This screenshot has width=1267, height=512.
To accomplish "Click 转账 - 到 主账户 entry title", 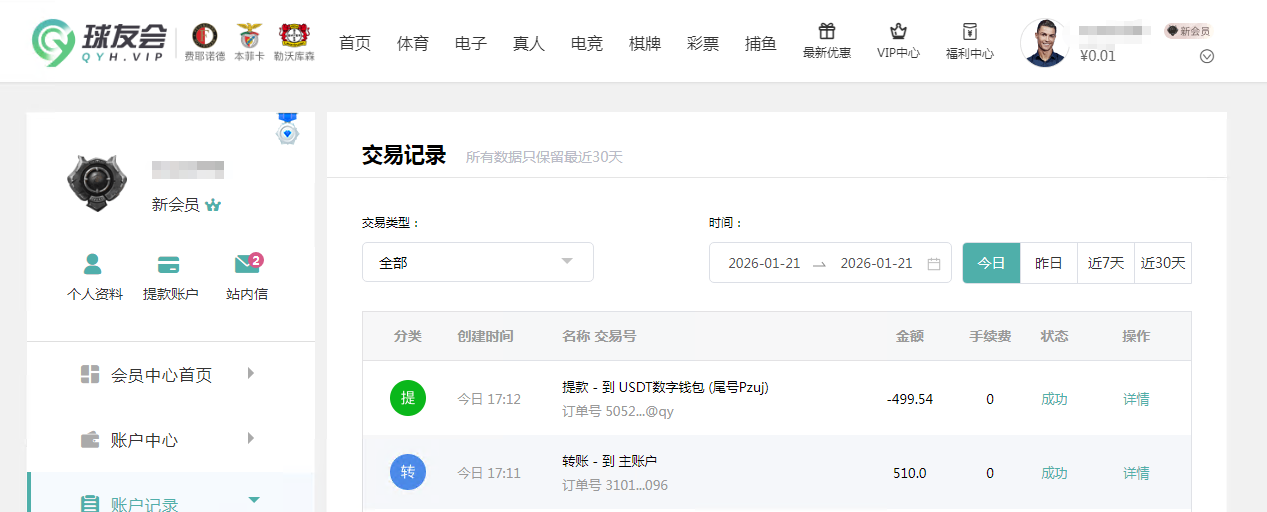I will 610,461.
